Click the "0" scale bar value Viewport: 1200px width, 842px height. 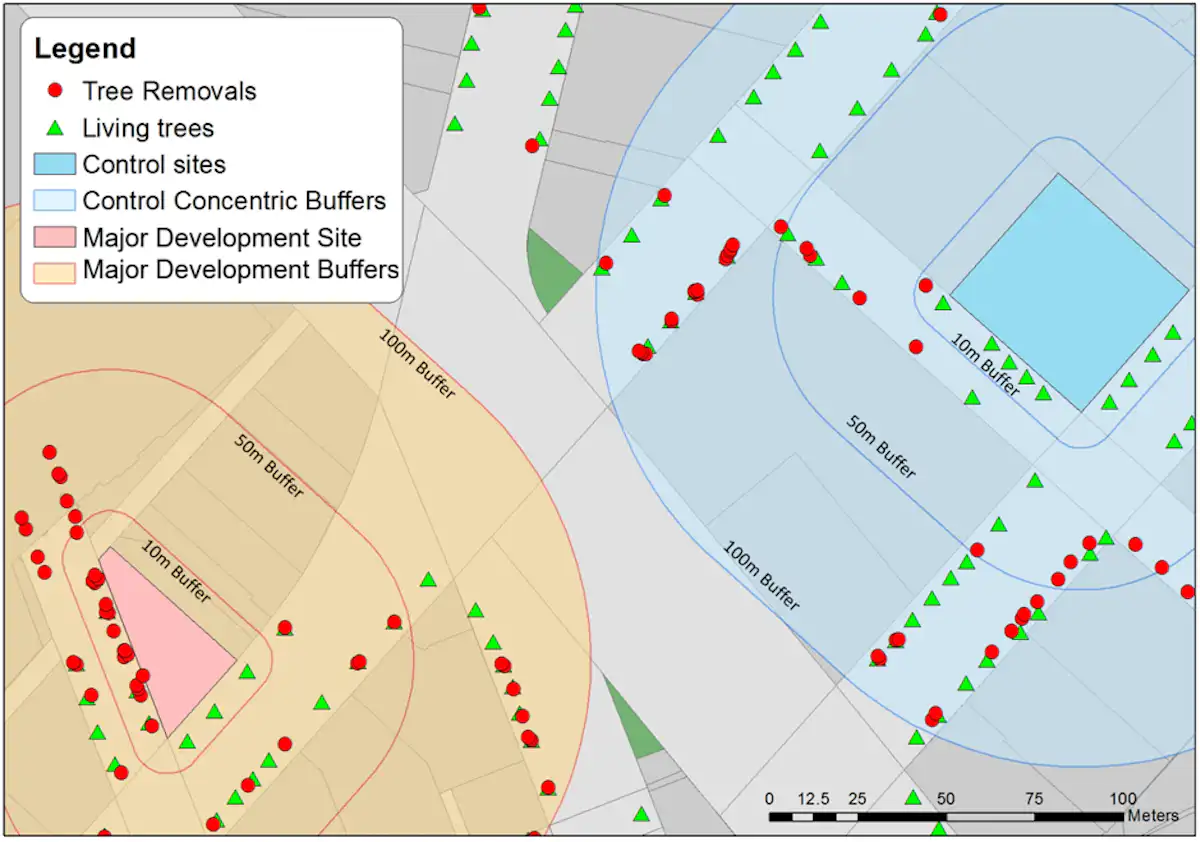click(x=769, y=799)
